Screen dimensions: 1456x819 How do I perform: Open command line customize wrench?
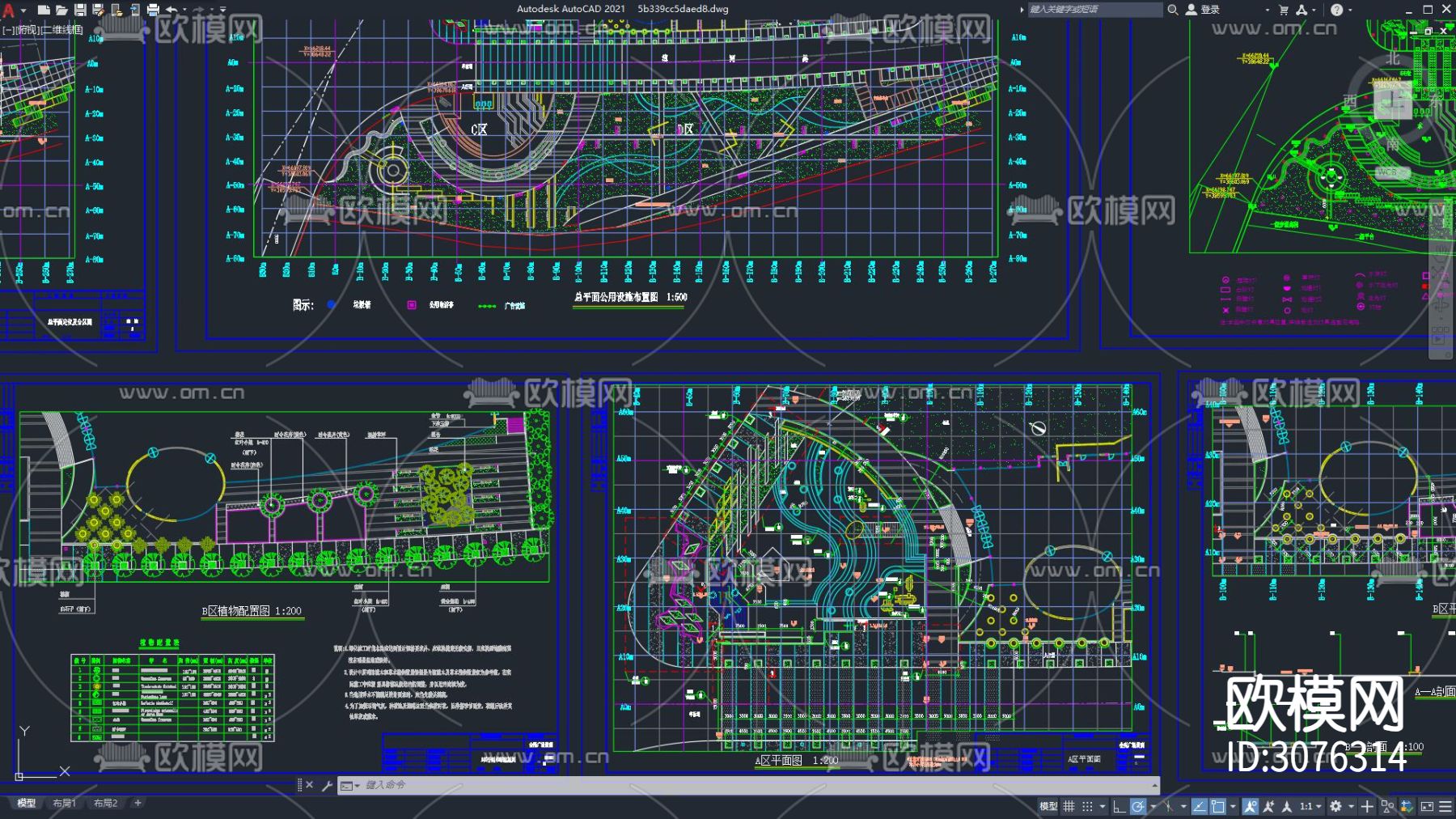click(x=327, y=785)
